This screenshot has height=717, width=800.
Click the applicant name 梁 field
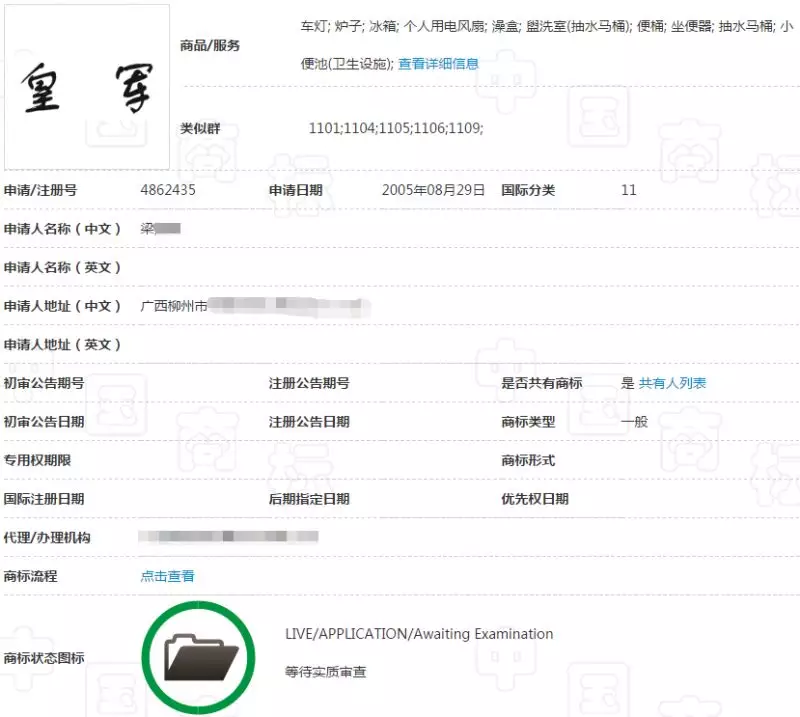pyautogui.click(x=158, y=228)
